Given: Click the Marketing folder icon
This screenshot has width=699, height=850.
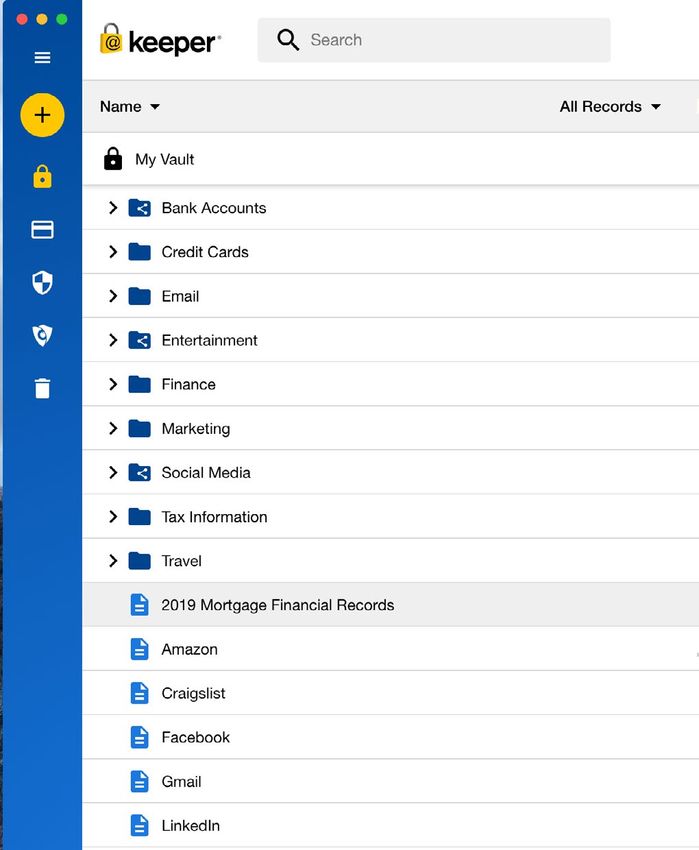Looking at the screenshot, I should tap(139, 428).
